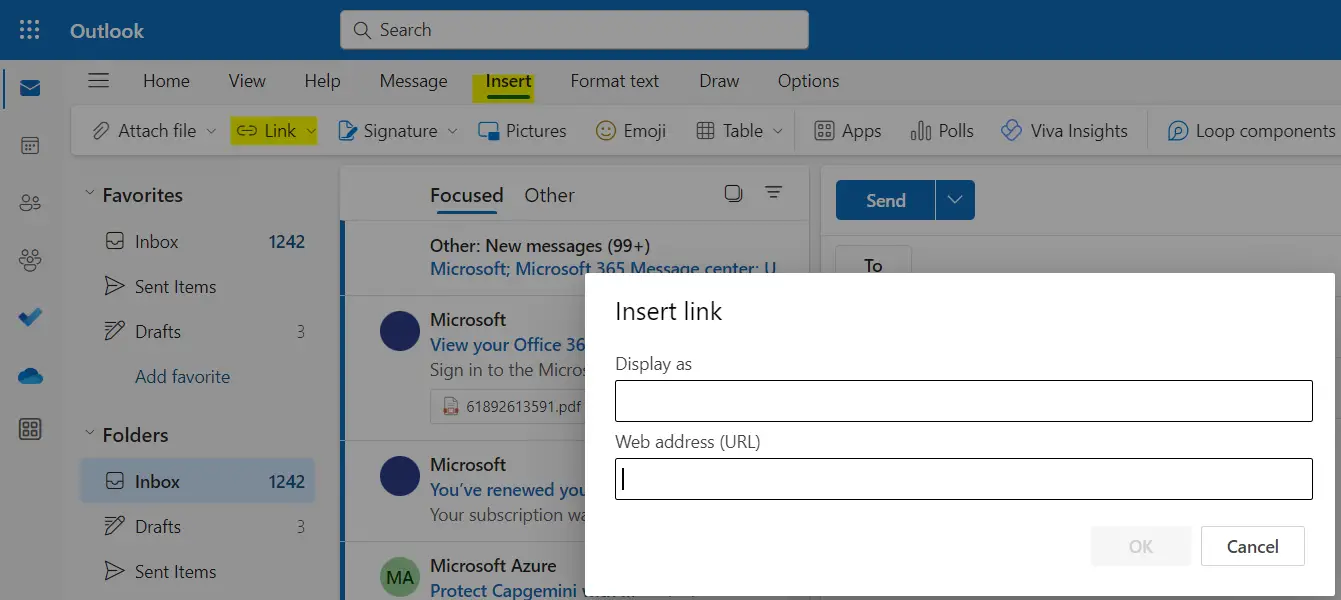Screen dimensions: 1341x600
Task: Cancel the Insert link dialog
Action: pyautogui.click(x=1252, y=546)
